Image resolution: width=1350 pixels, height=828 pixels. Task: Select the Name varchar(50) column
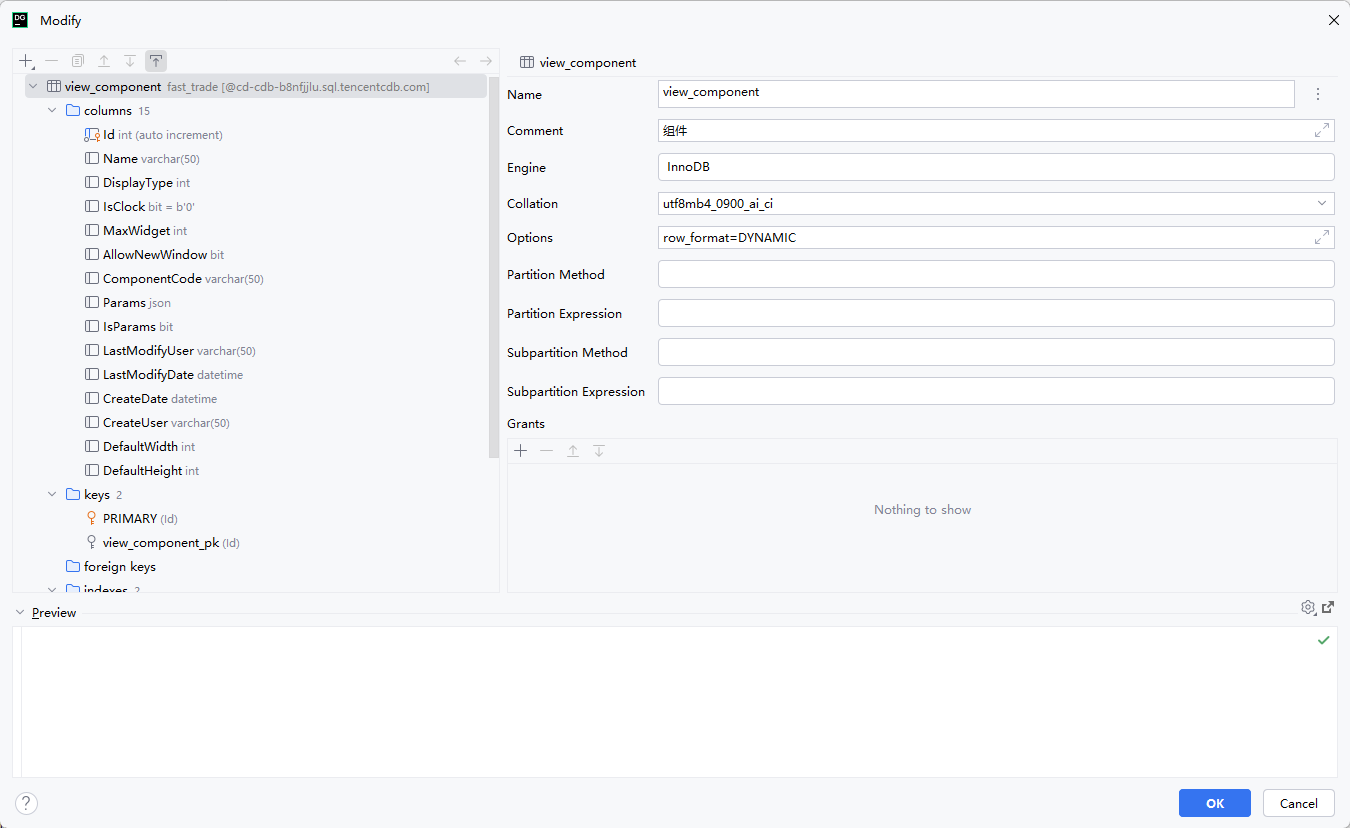[143, 159]
